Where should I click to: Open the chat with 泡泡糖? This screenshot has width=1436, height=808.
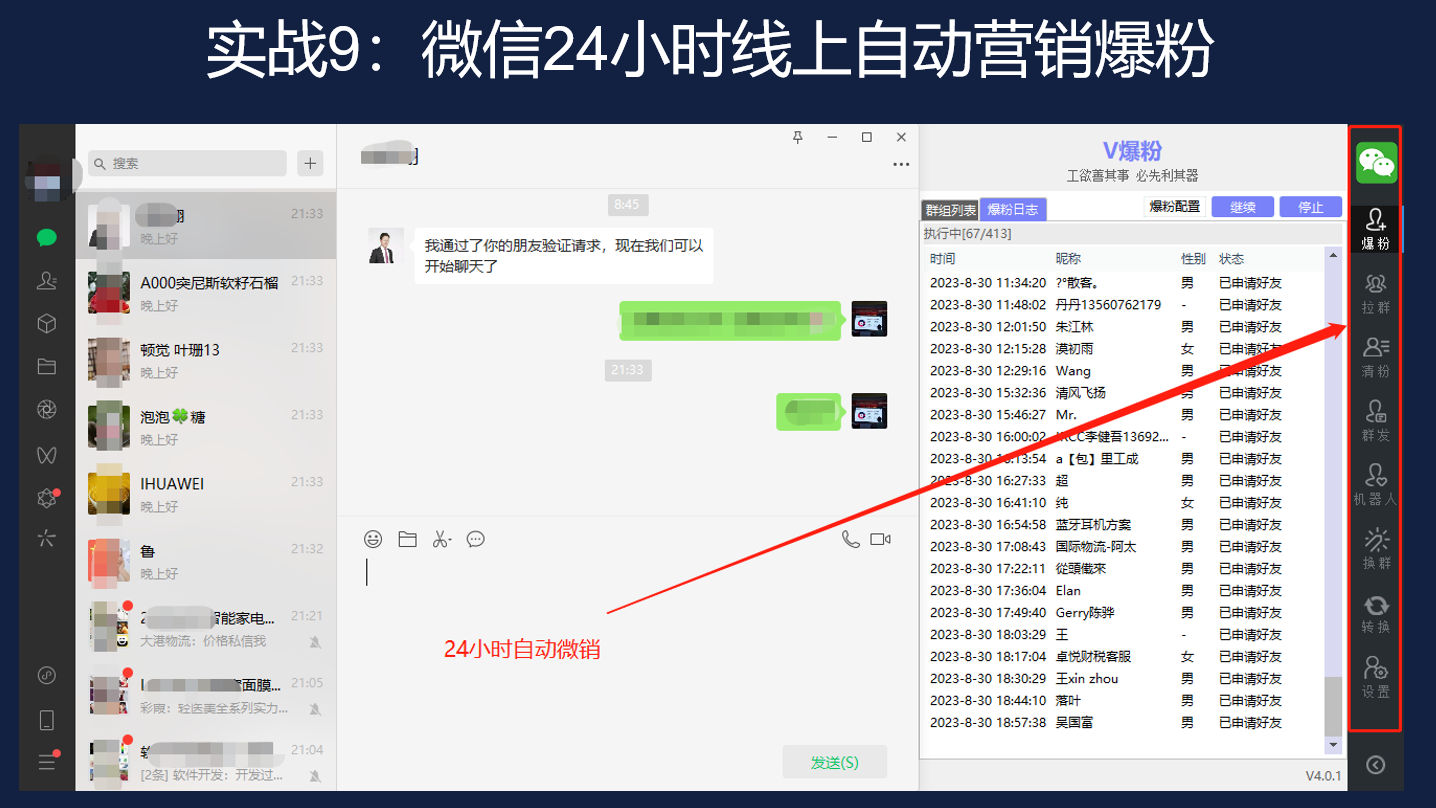206,427
